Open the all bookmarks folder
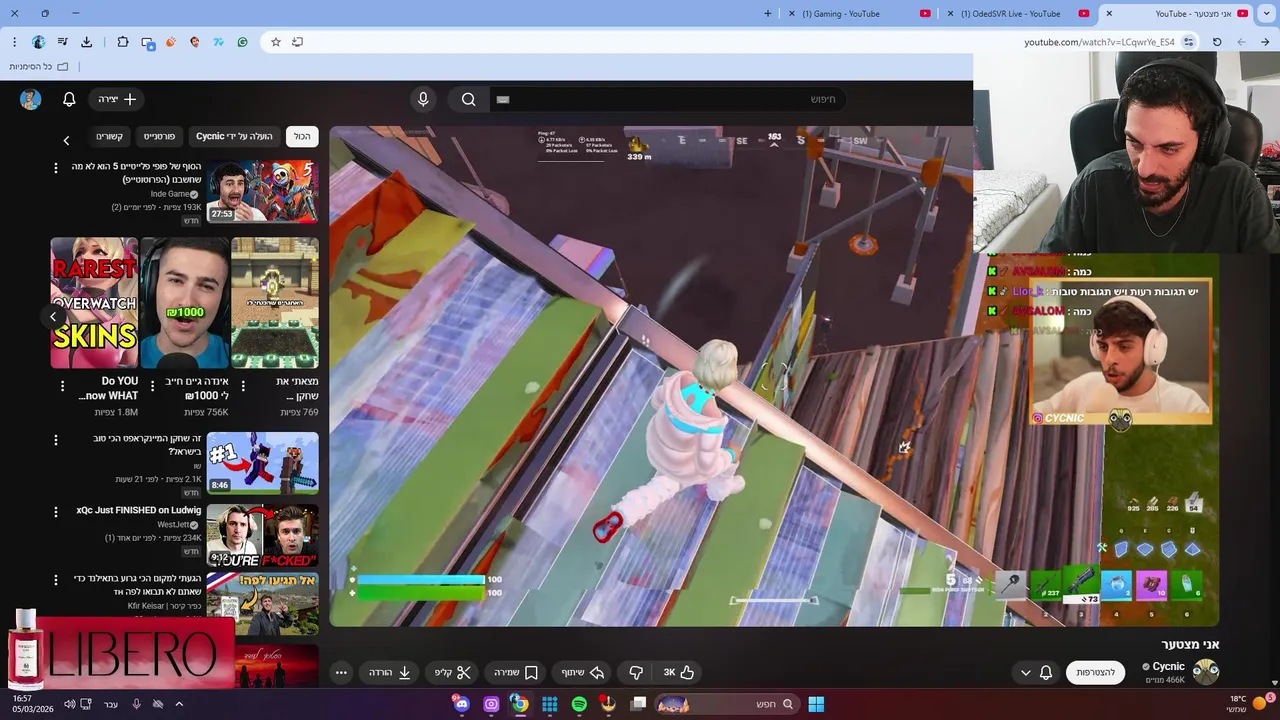Viewport: 1280px width, 720px height. point(39,66)
